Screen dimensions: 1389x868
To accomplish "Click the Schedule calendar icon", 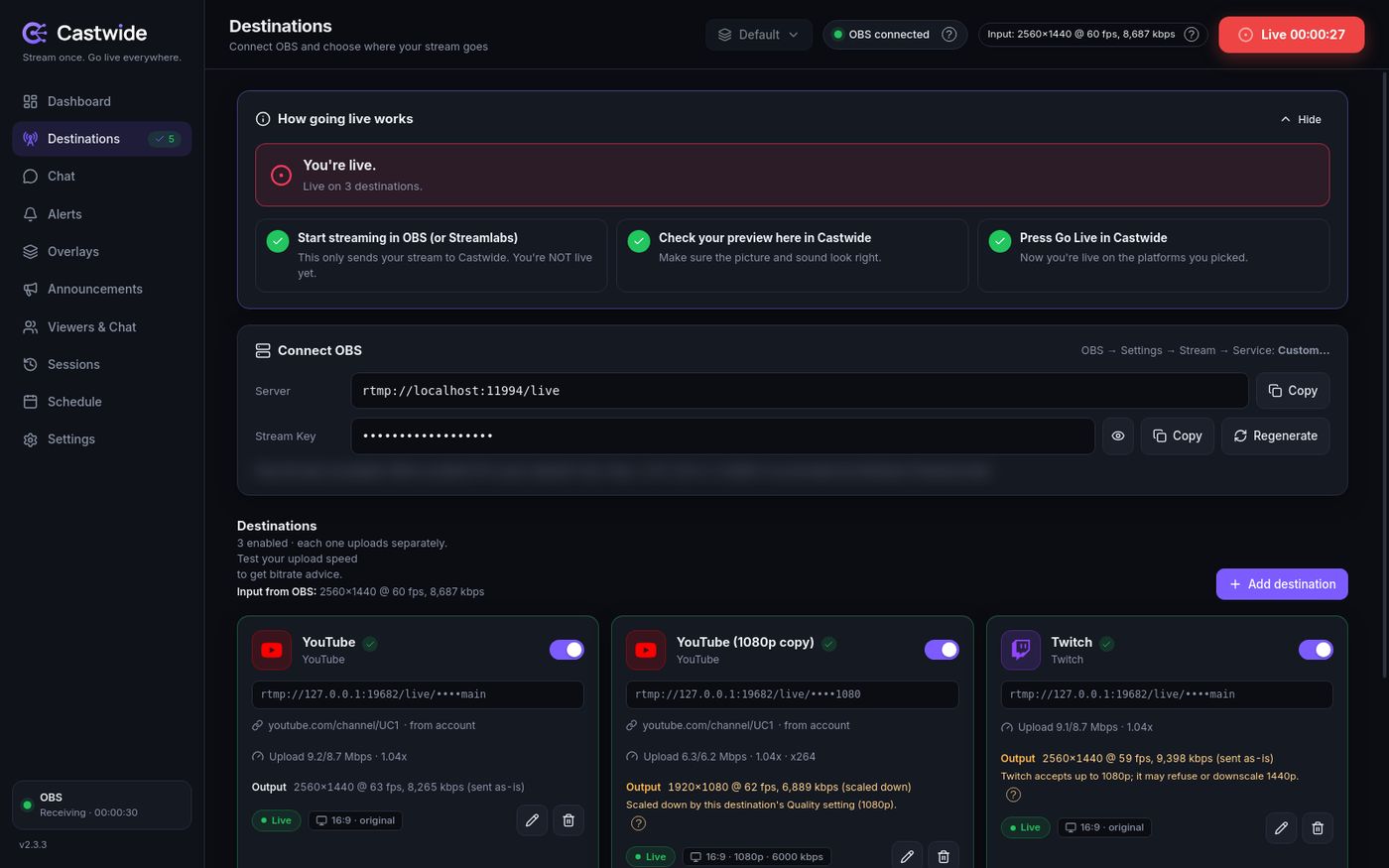I will [x=31, y=402].
